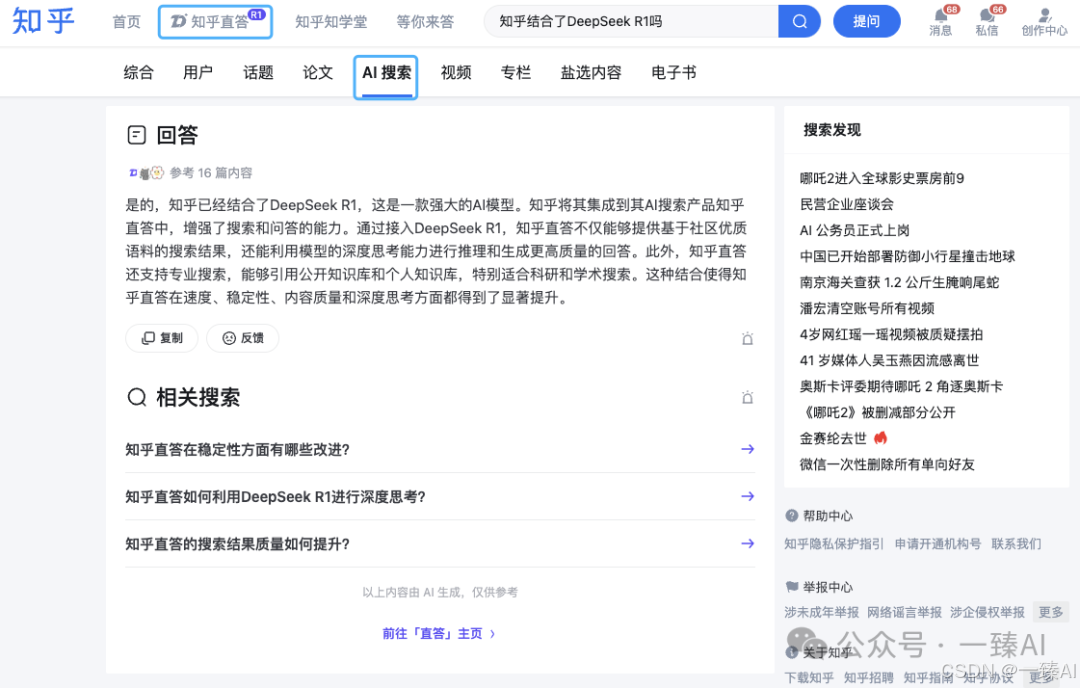Open the 私信 private messages icon
Screen dimensions: 1080x688
pos(987,16)
